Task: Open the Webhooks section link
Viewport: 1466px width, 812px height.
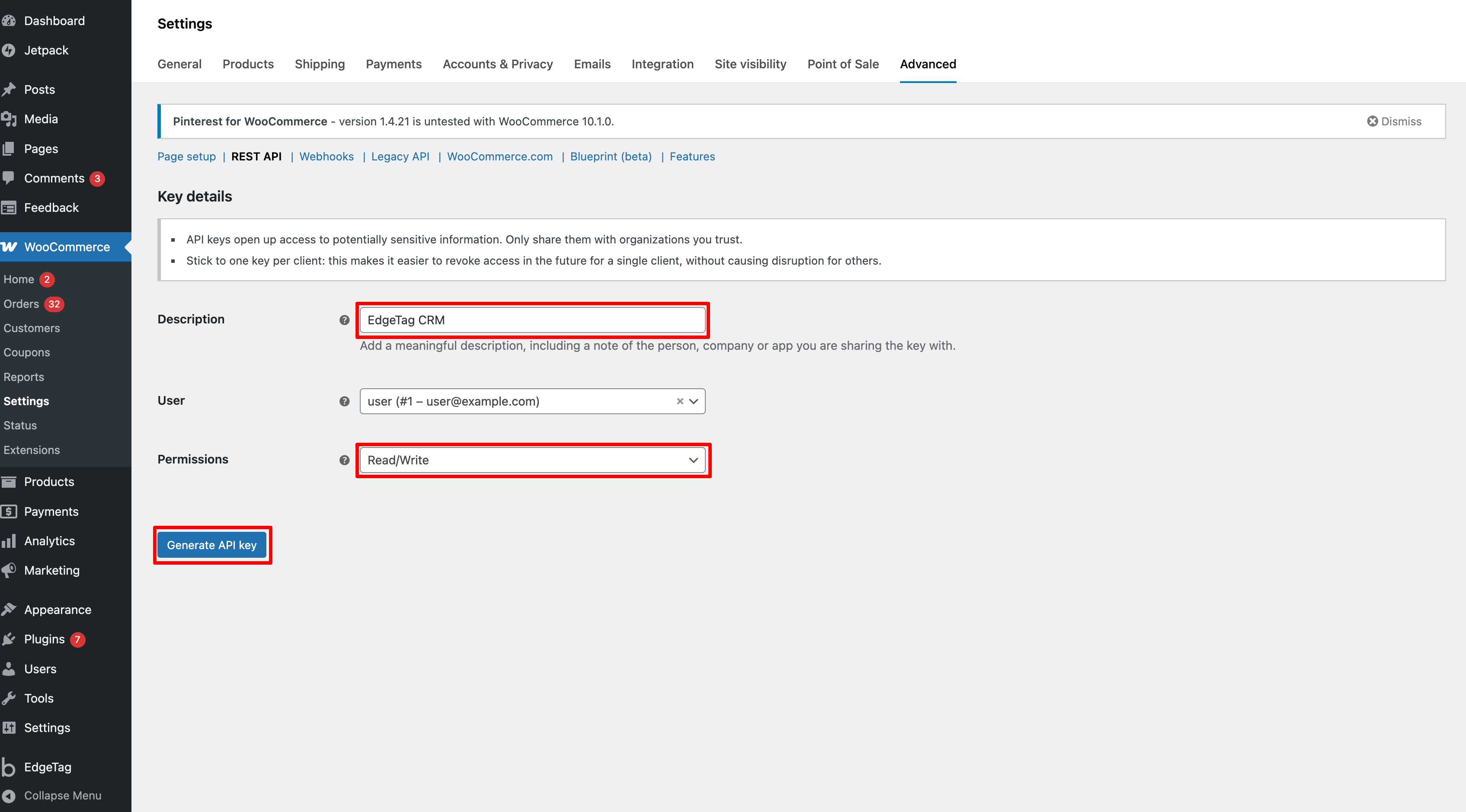Action: 326,157
